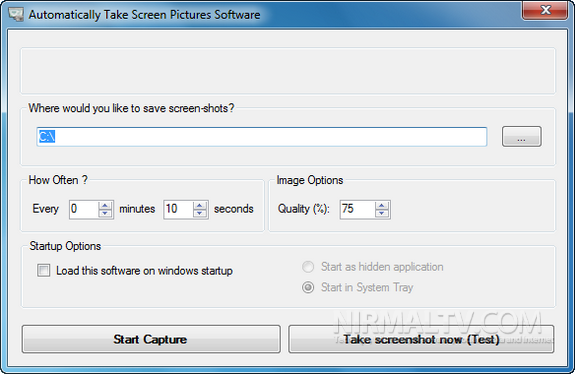Click Take screenshot now (Test) button
The width and height of the screenshot is (575, 374).
(x=421, y=339)
